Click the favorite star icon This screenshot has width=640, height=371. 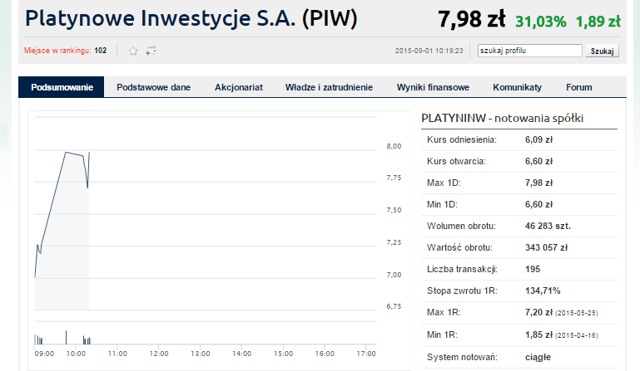(133, 51)
